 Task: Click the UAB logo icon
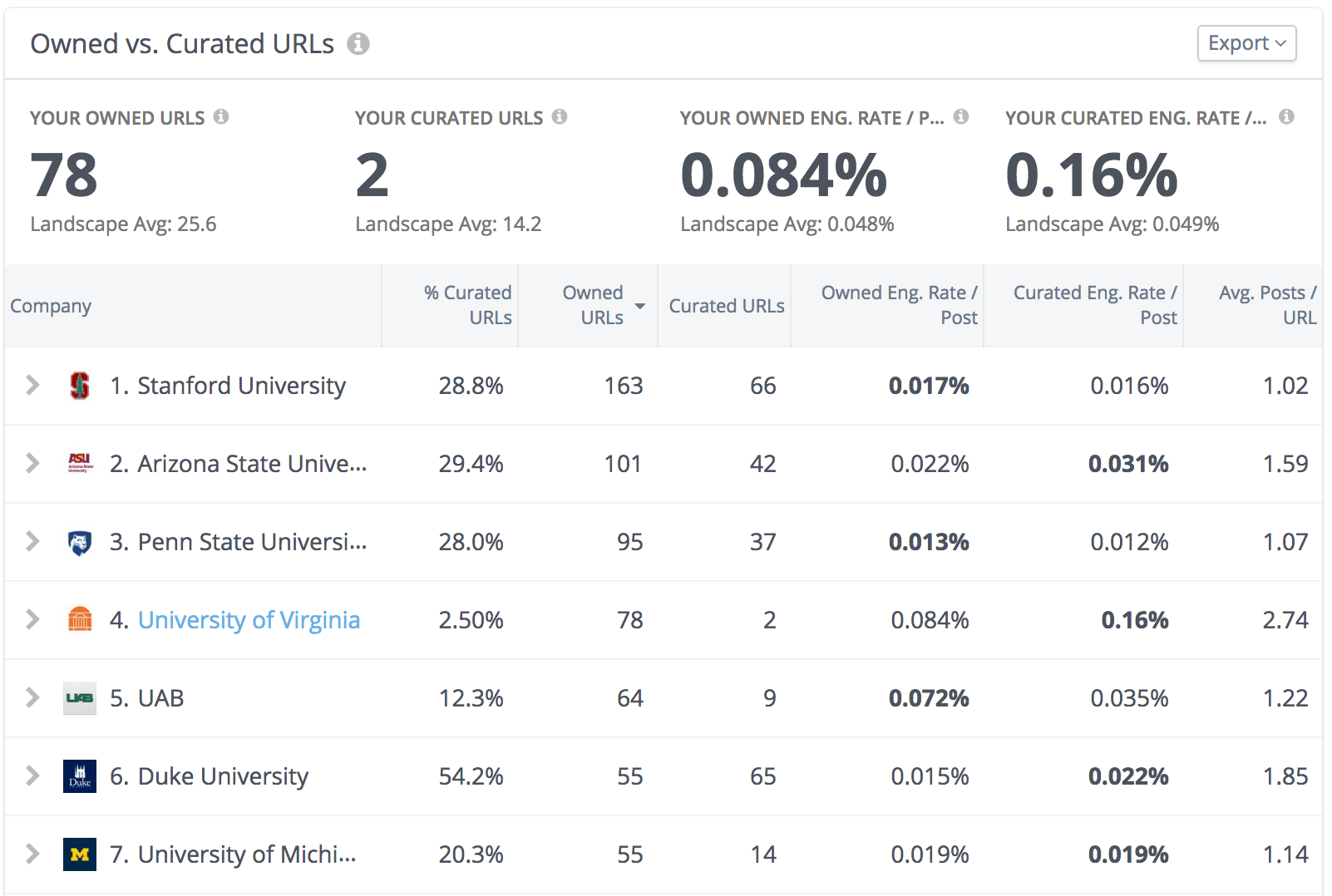(x=80, y=698)
